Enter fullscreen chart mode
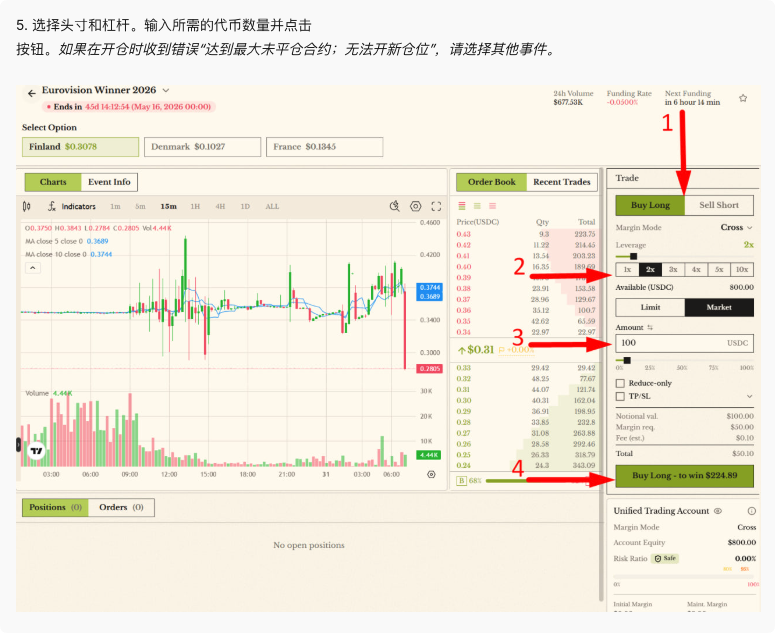Screen dimensions: 775x633 coord(436,206)
